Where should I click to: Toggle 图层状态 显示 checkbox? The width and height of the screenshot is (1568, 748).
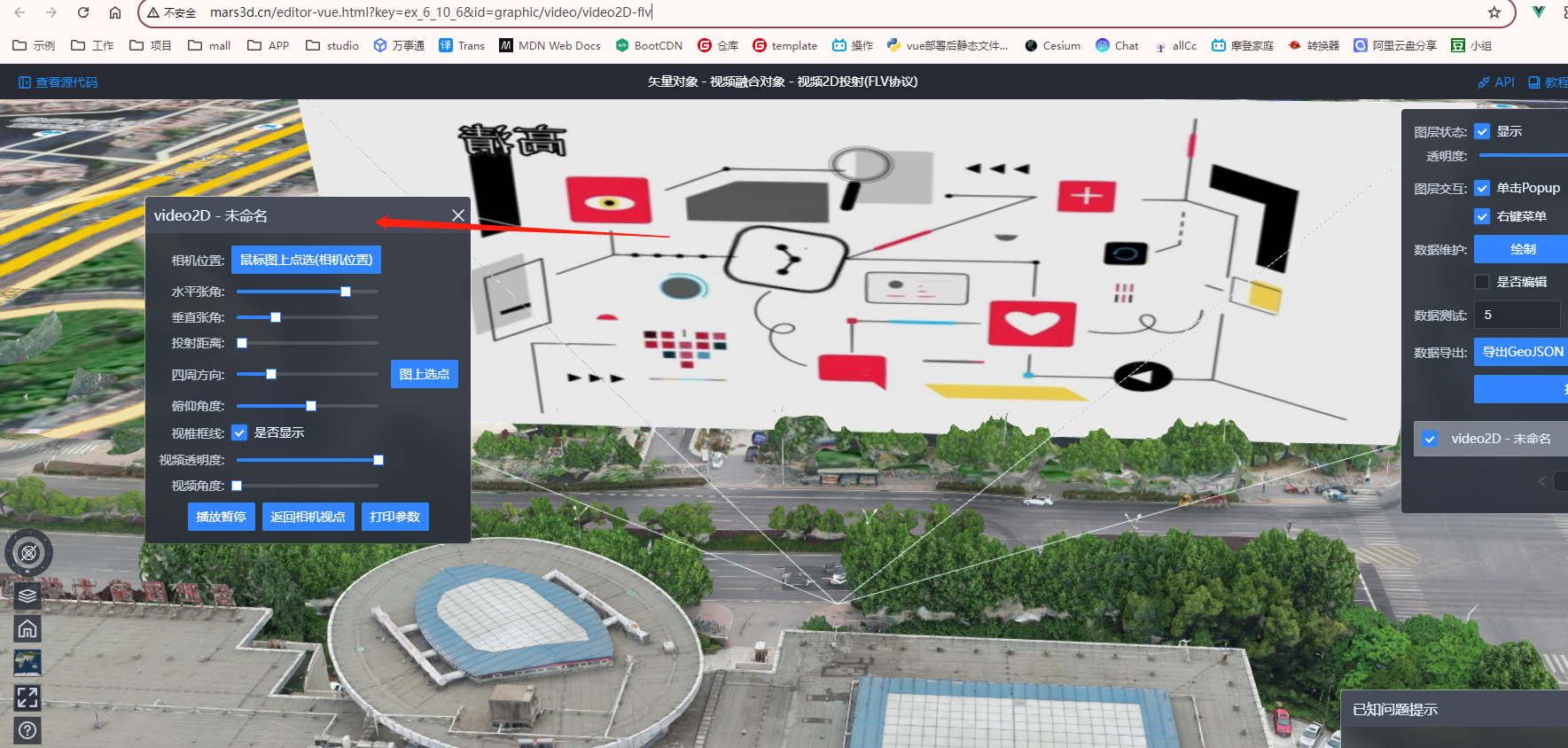[1482, 131]
